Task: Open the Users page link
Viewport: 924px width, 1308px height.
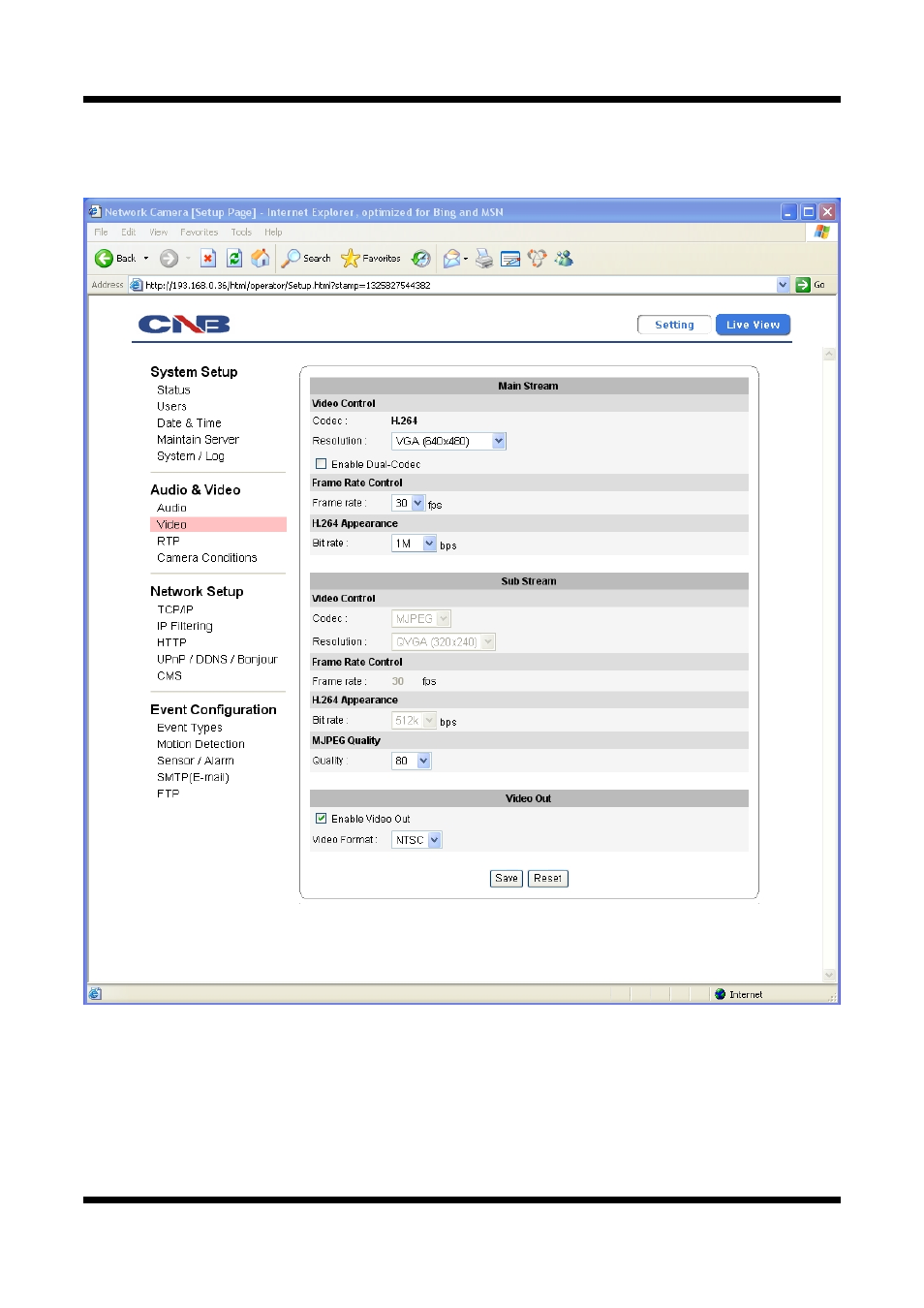Action: (171, 407)
